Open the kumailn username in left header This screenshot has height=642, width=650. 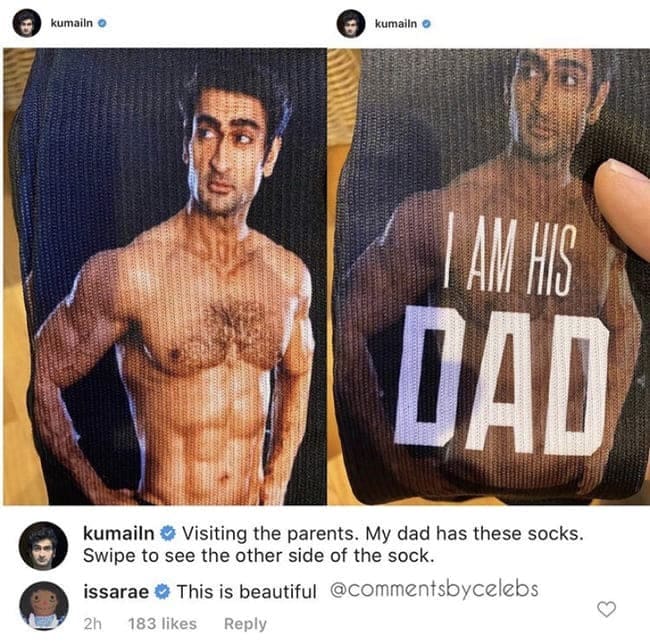[72, 24]
